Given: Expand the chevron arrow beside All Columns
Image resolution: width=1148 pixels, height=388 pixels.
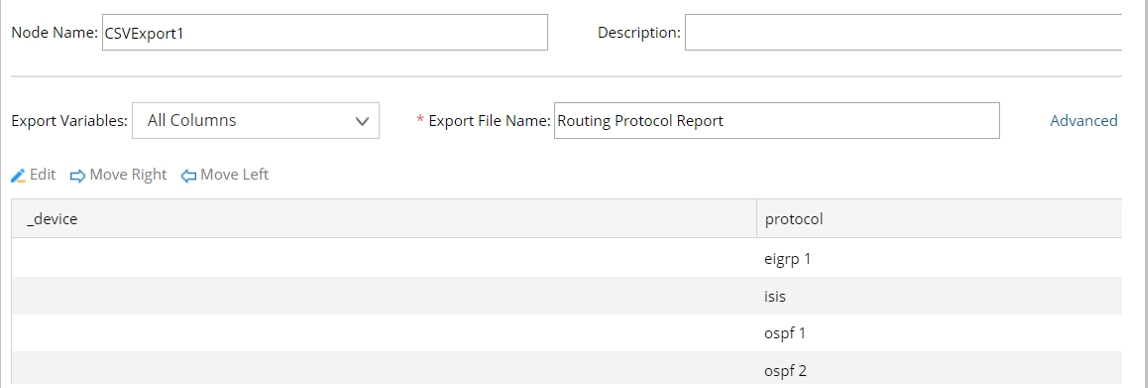Looking at the screenshot, I should point(362,122).
